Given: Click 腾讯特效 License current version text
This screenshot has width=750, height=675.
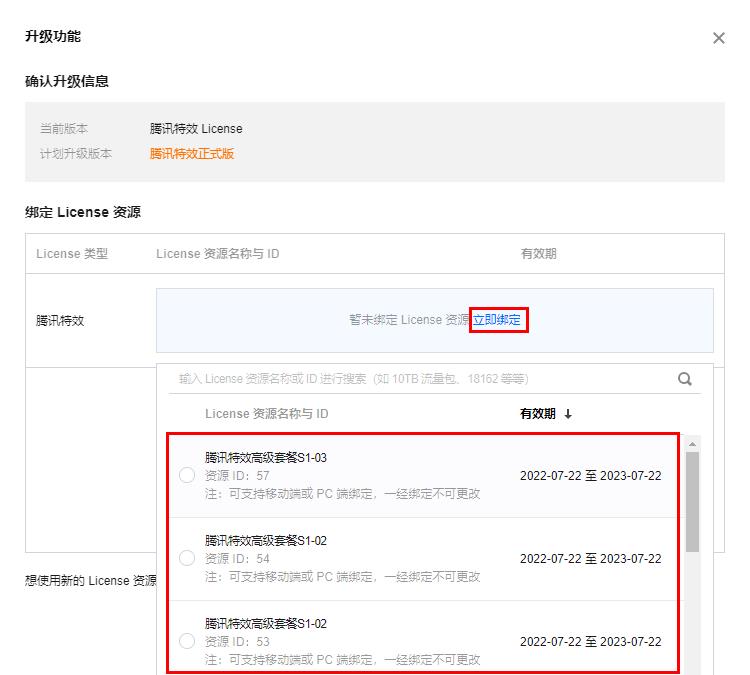Looking at the screenshot, I should 196,129.
